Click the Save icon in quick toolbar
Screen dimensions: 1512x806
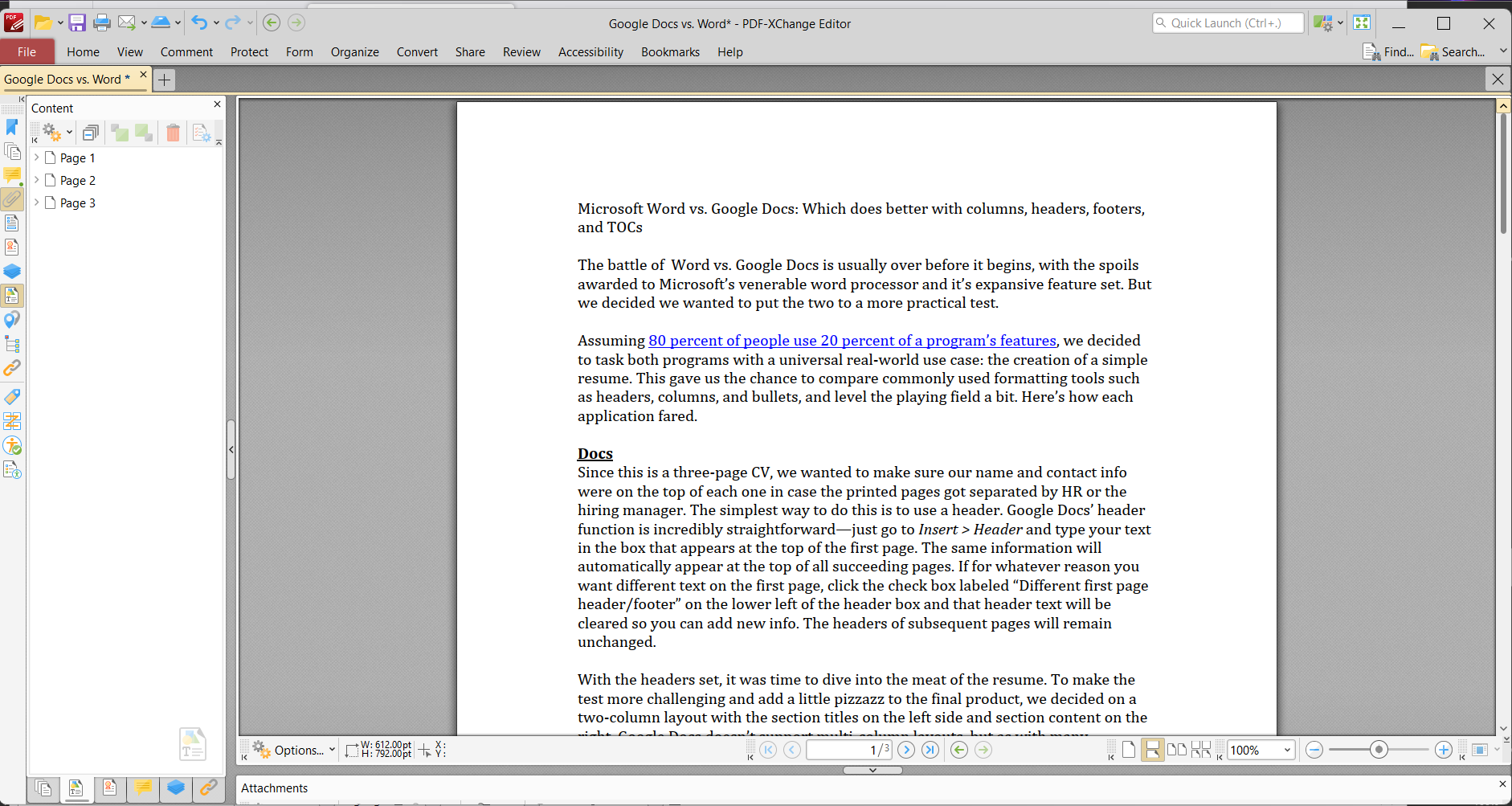tap(77, 23)
